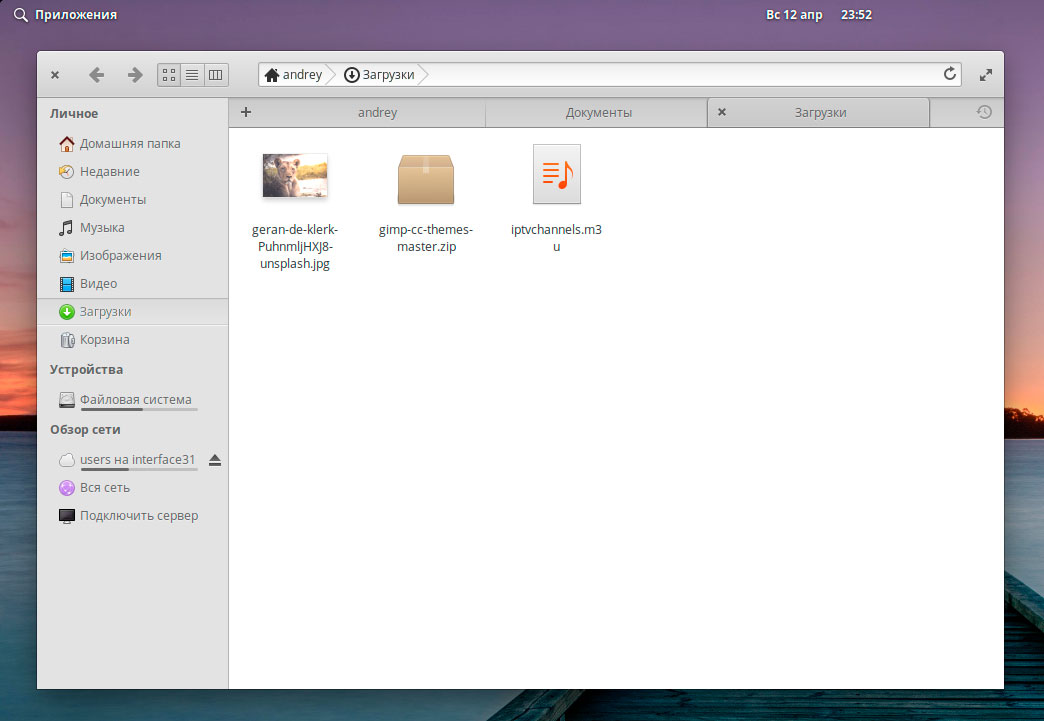Screen dimensions: 1044x721
Task: Switch to icon grid view
Action: pos(169,75)
